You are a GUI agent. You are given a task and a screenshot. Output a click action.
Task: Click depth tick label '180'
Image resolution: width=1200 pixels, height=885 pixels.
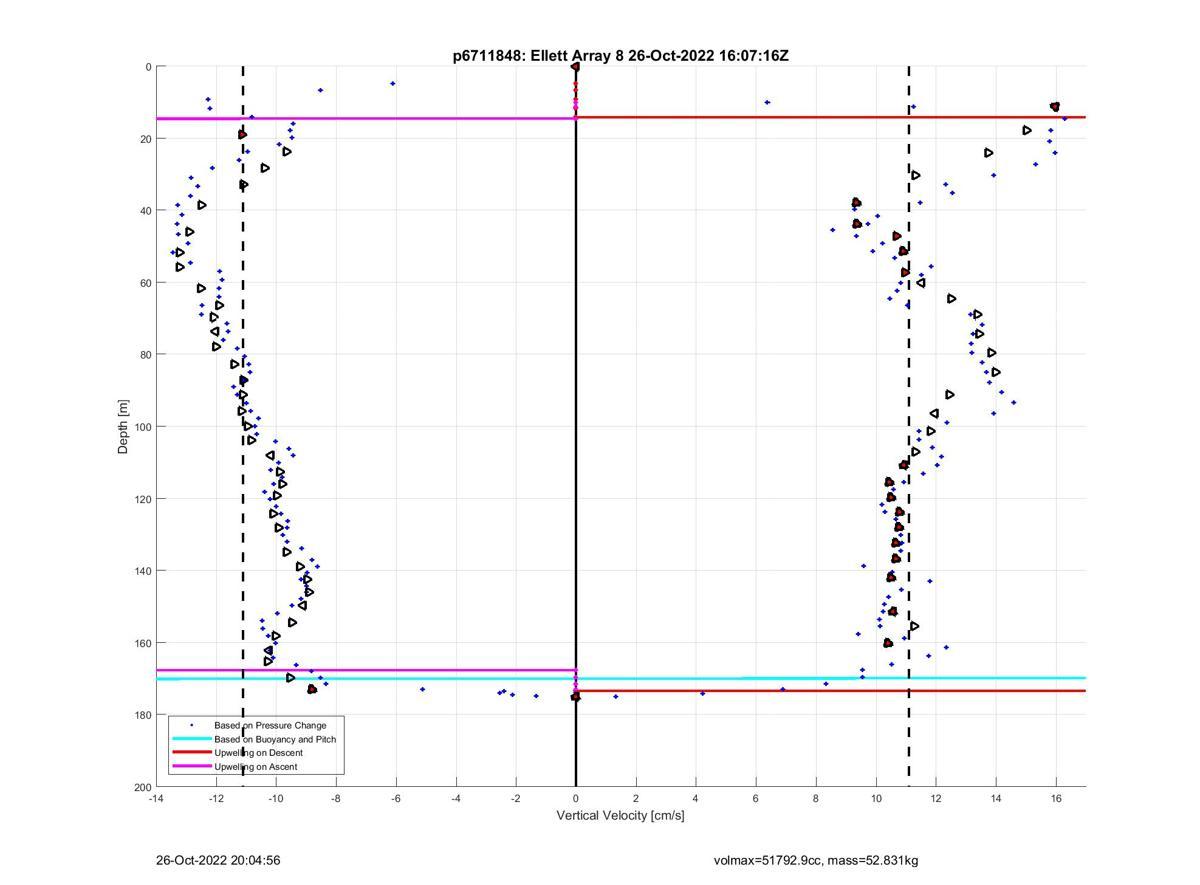point(142,715)
